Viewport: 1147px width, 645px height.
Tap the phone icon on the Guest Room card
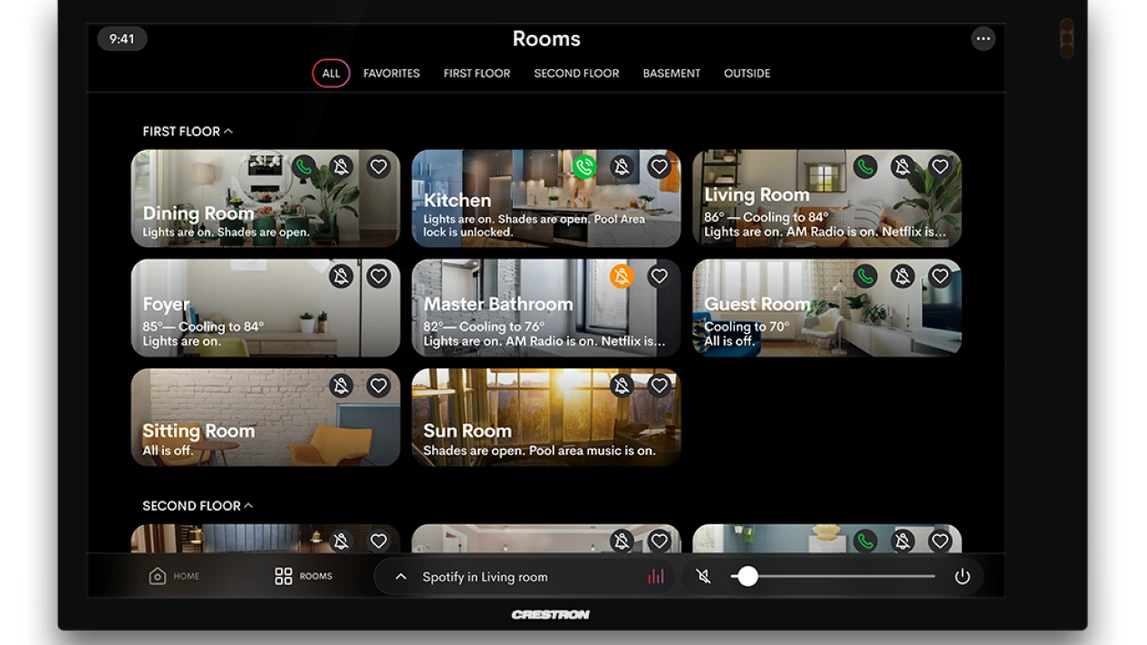(864, 276)
